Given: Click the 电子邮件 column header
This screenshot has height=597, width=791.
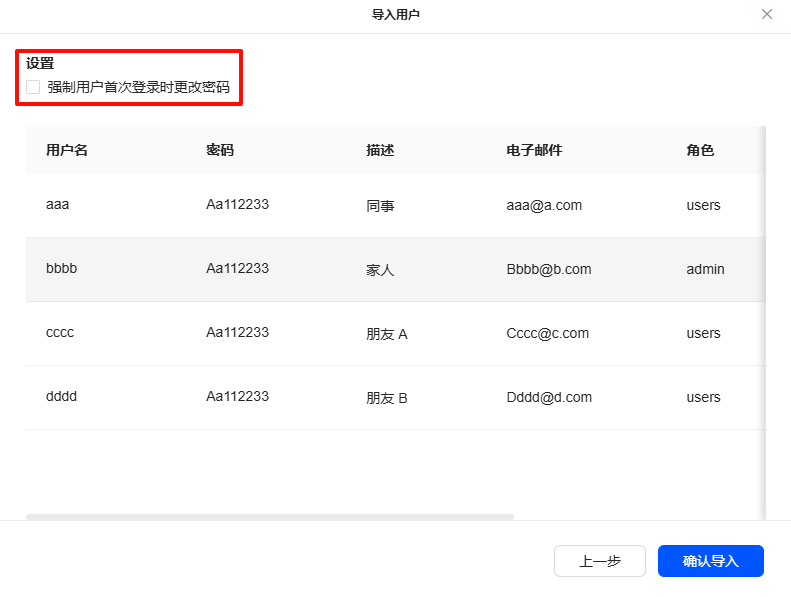Looking at the screenshot, I should [534, 150].
